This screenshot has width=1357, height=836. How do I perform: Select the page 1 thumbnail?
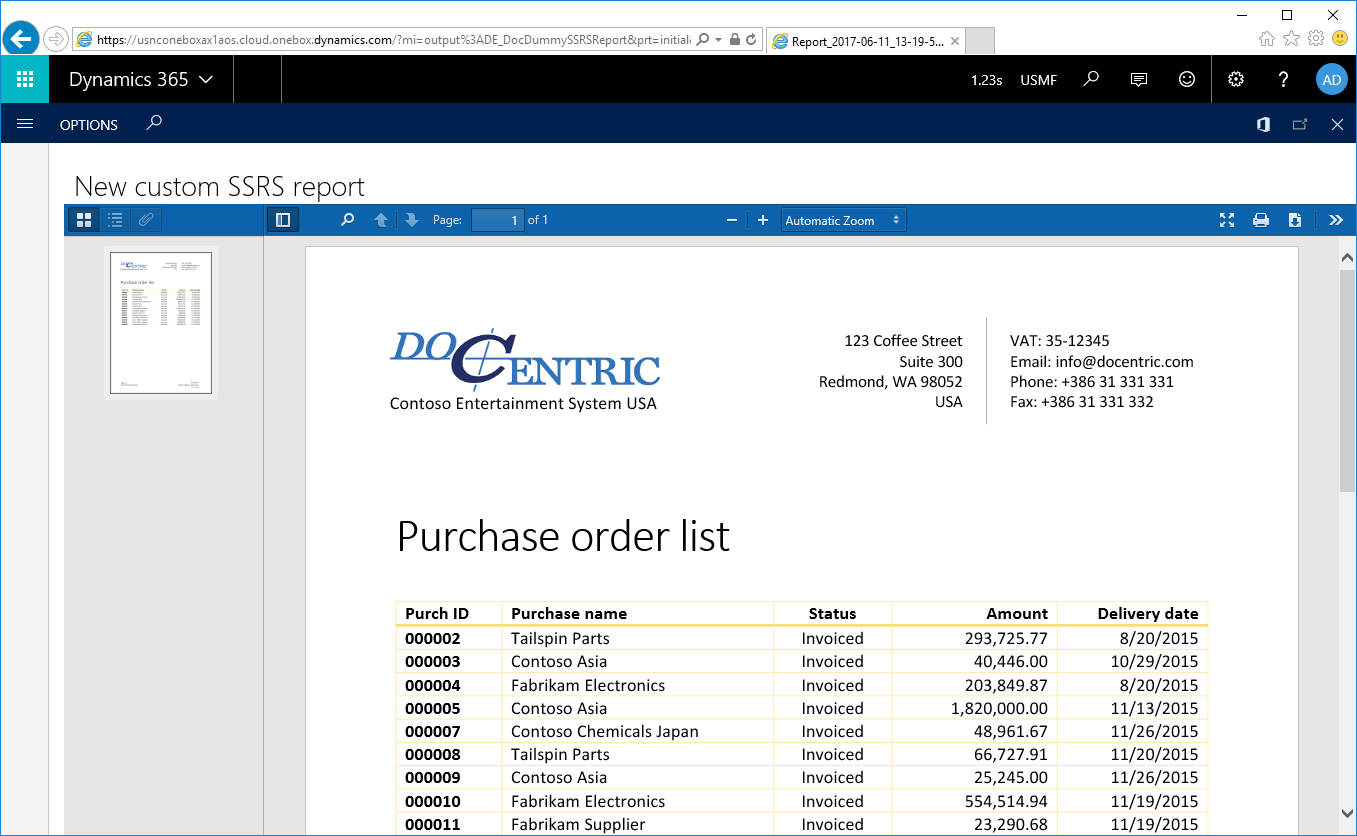(x=161, y=322)
